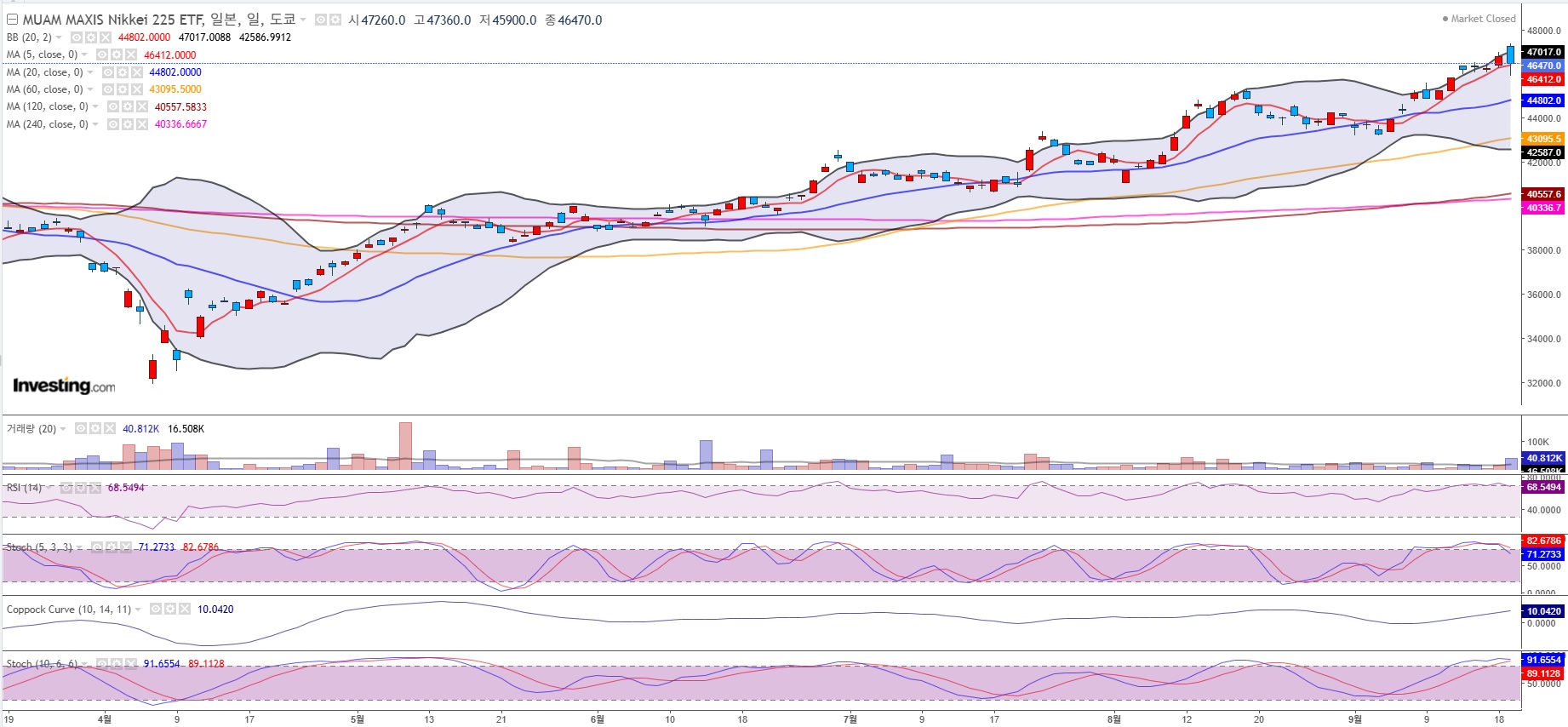Expand the 거래량 (20) dropdown arrow

coord(63,429)
